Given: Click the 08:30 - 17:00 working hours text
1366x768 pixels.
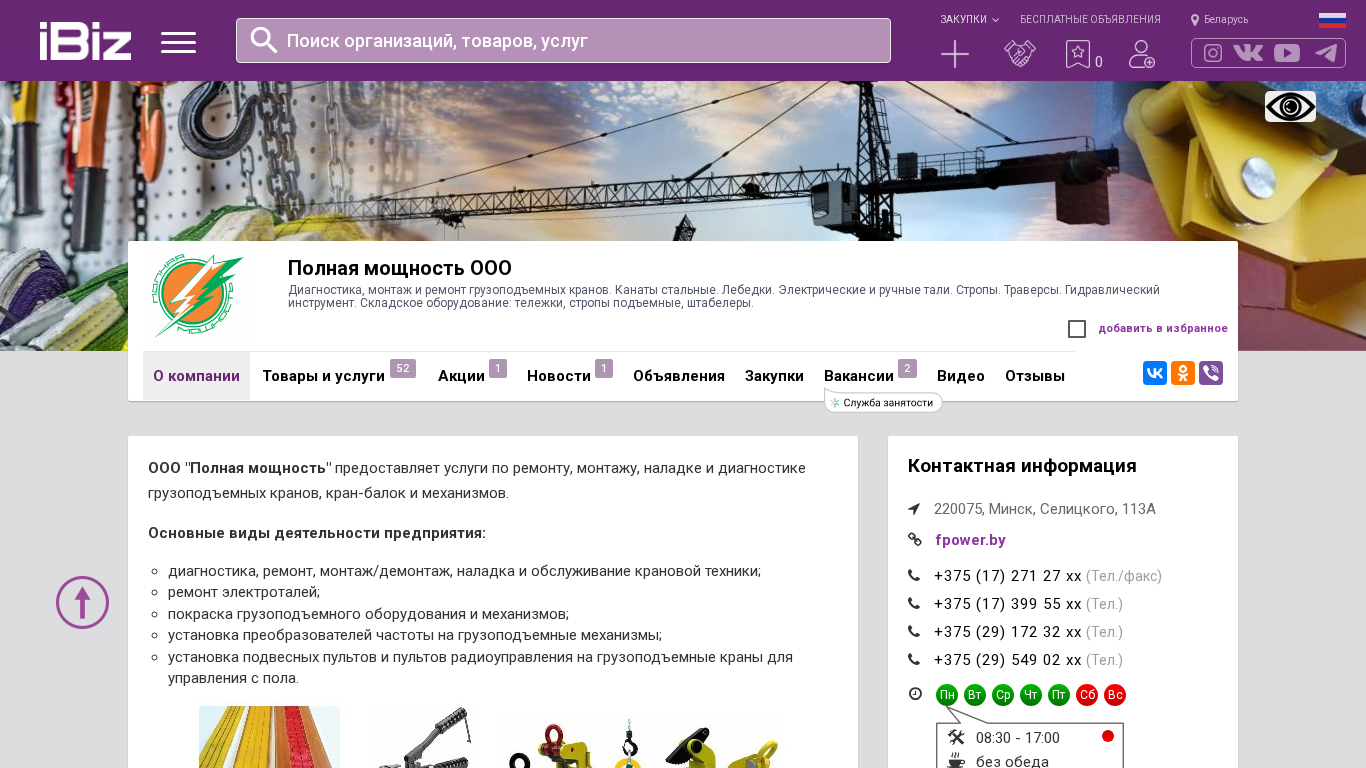Looking at the screenshot, I should pyautogui.click(x=1018, y=738).
